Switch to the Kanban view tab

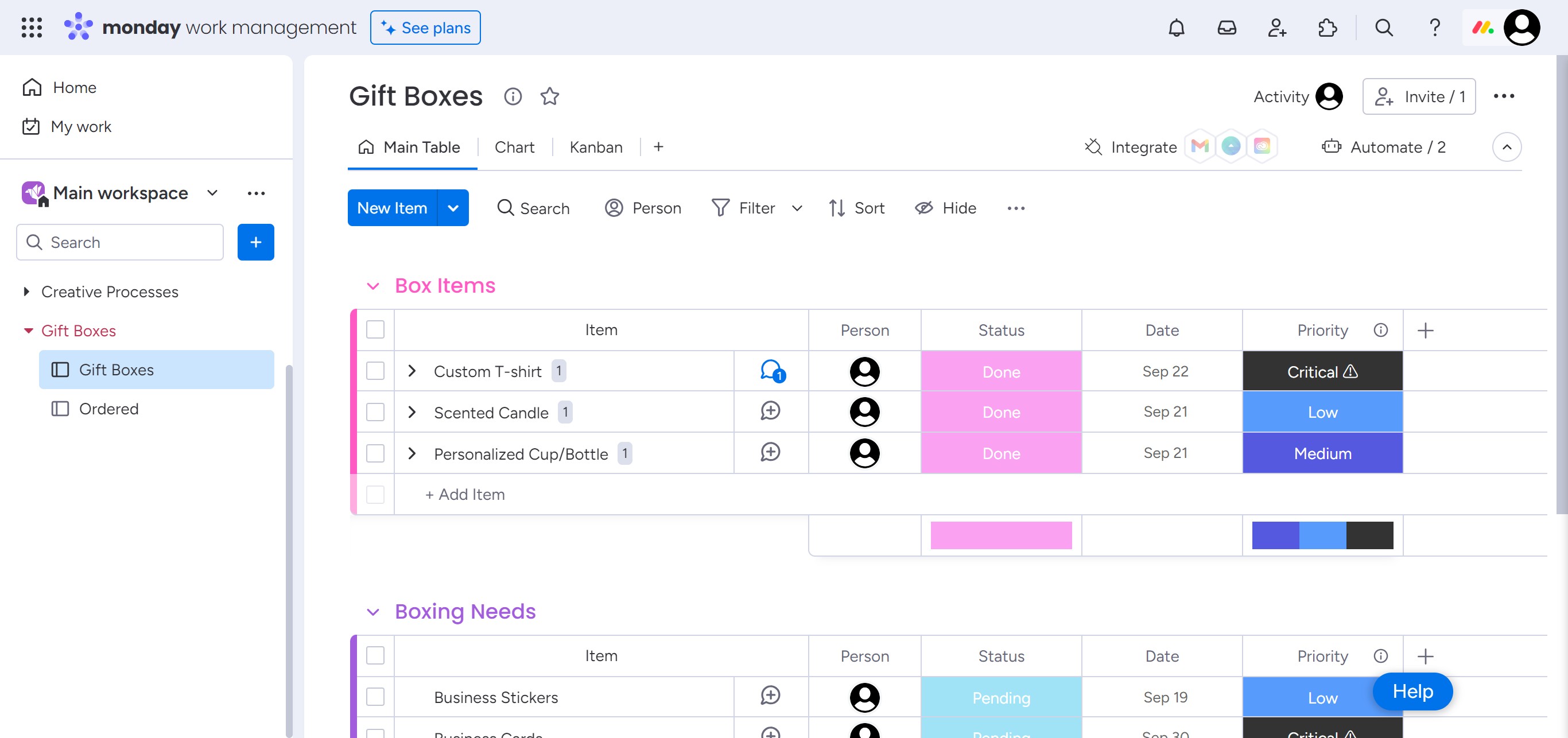tap(595, 147)
